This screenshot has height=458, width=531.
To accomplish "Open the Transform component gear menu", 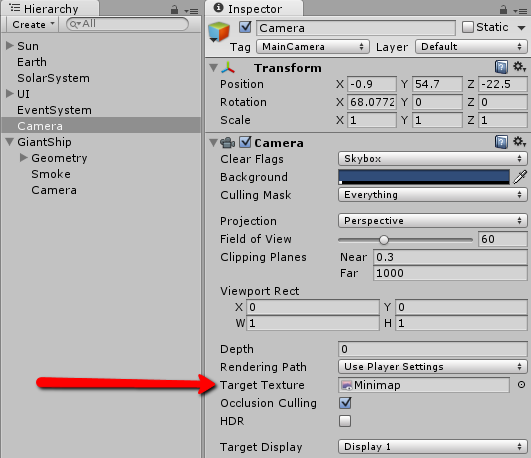I will tap(519, 67).
